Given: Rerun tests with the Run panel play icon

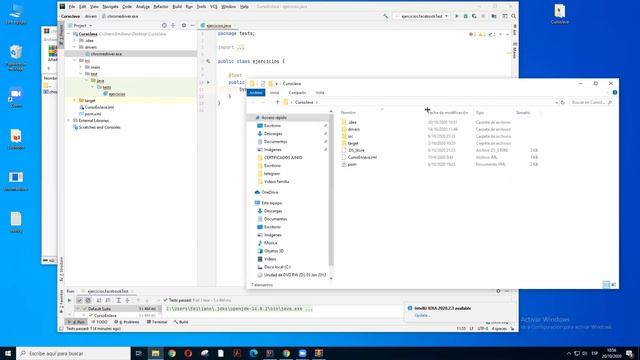Looking at the screenshot, I should (69, 300).
